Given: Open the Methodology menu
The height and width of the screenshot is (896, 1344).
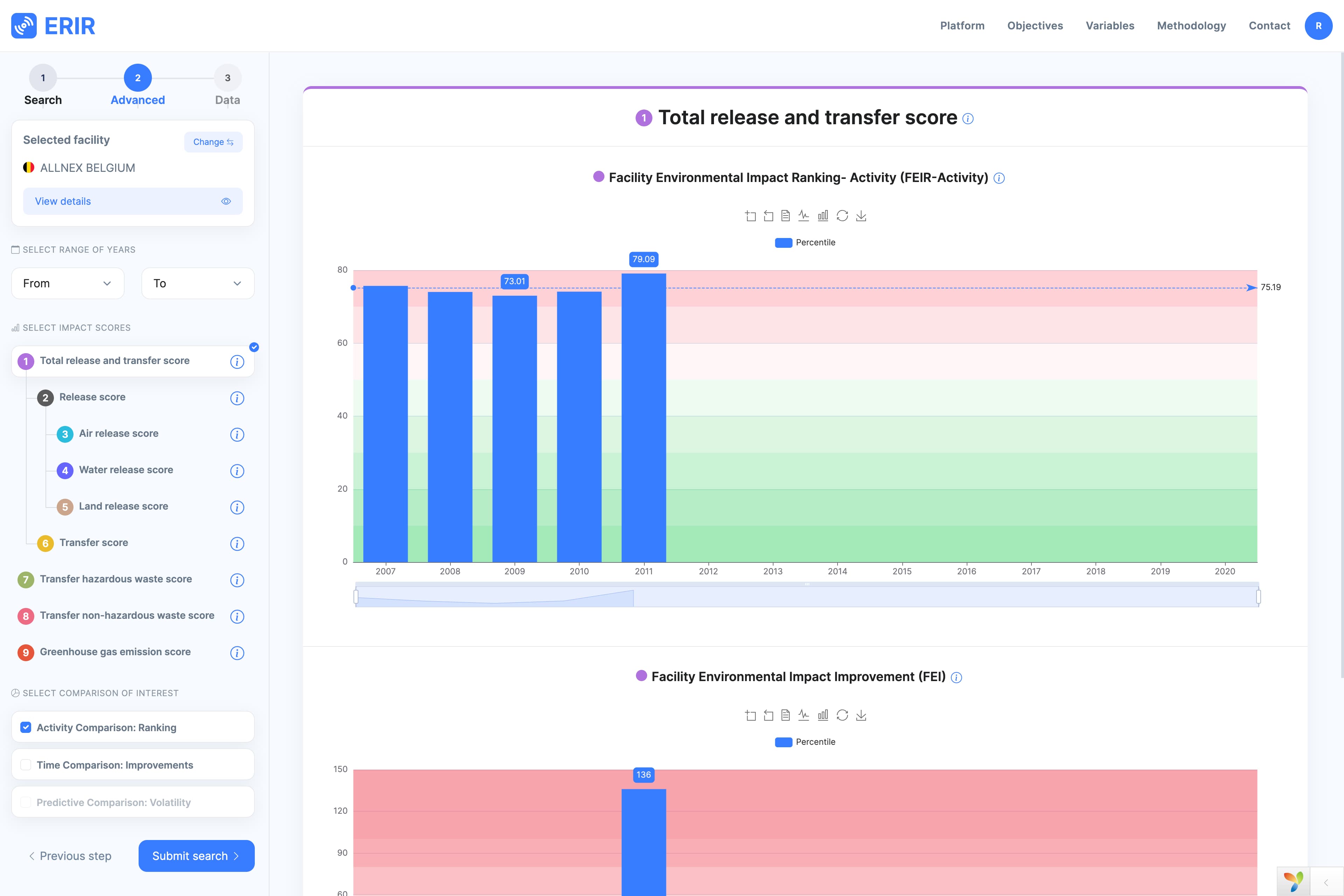Looking at the screenshot, I should pos(1191,26).
